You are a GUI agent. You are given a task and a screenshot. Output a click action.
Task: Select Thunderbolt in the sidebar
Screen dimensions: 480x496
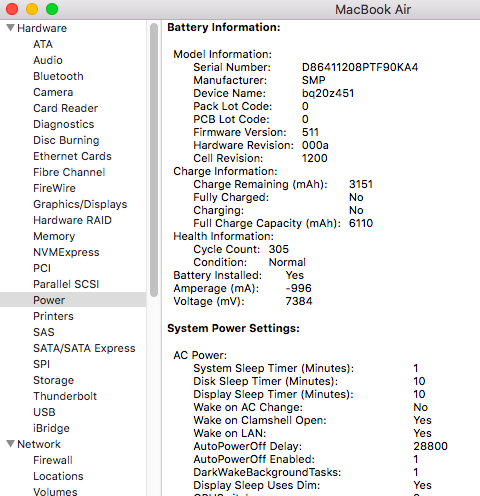(65, 396)
